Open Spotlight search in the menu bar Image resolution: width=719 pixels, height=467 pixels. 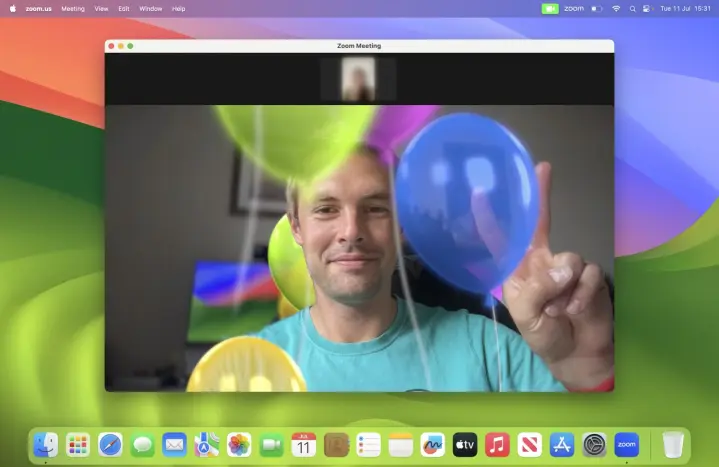click(632, 9)
